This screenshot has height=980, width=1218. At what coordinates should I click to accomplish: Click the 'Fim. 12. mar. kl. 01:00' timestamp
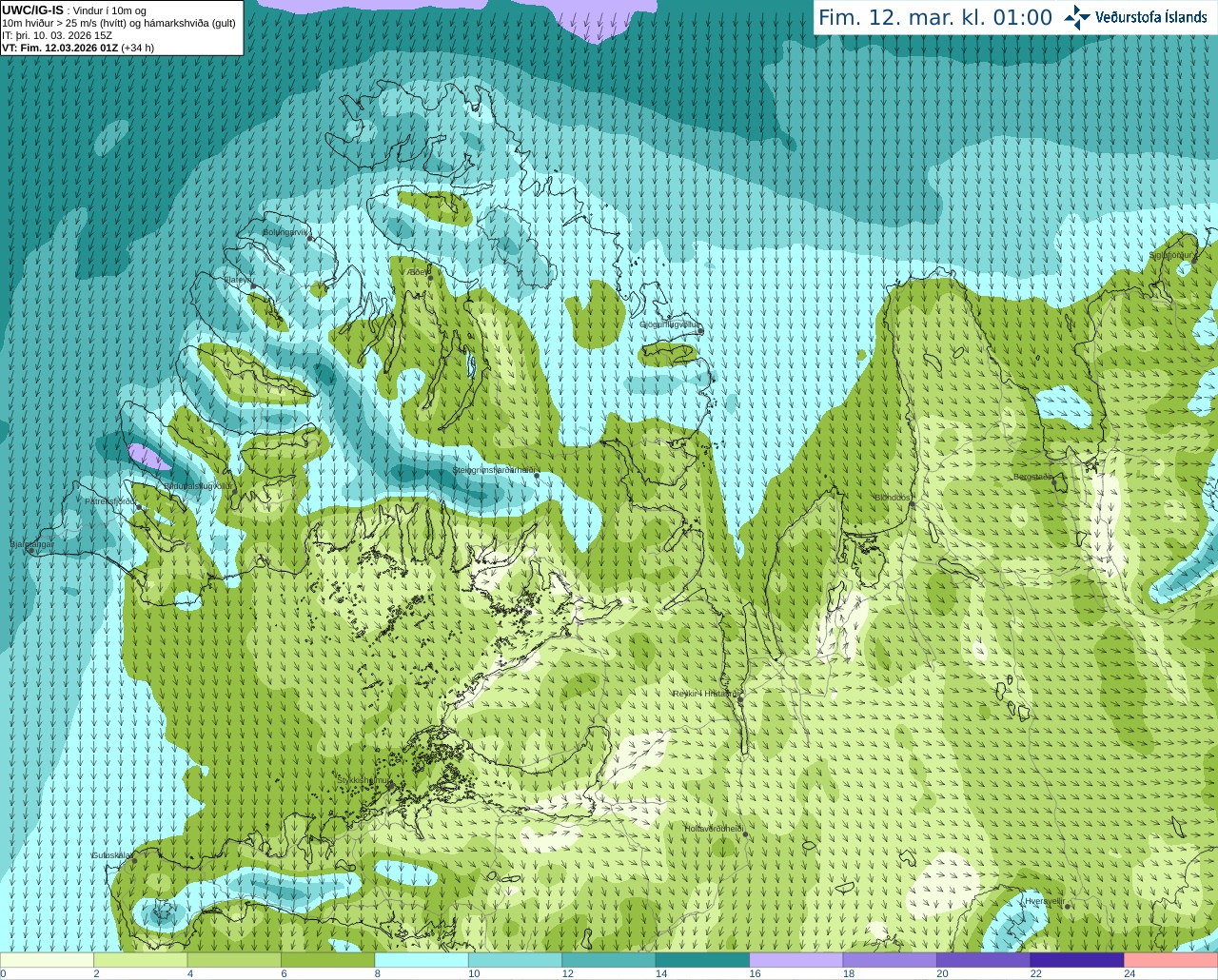click(935, 18)
